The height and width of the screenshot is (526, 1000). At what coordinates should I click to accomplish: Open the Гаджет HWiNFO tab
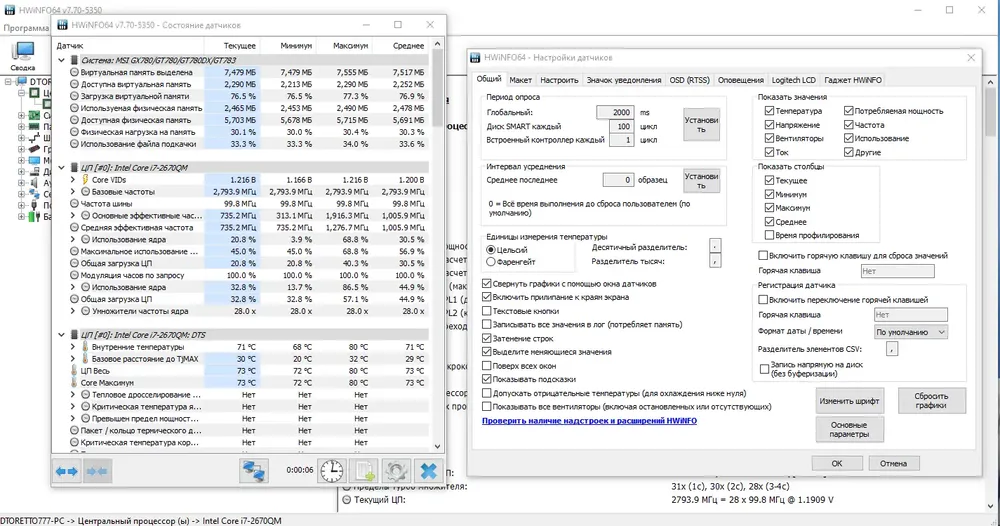853,80
